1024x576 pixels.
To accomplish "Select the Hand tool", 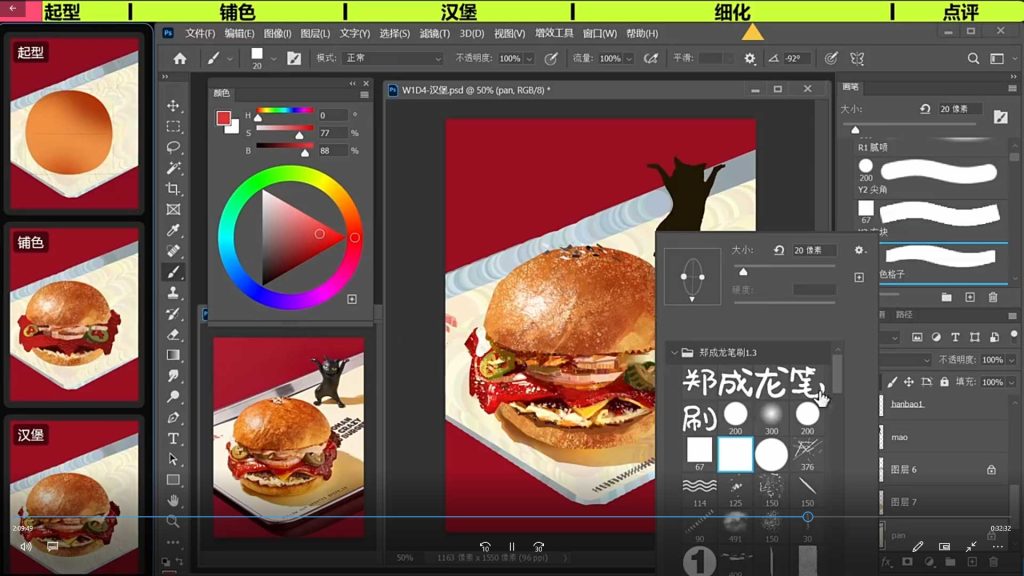I will point(173,500).
